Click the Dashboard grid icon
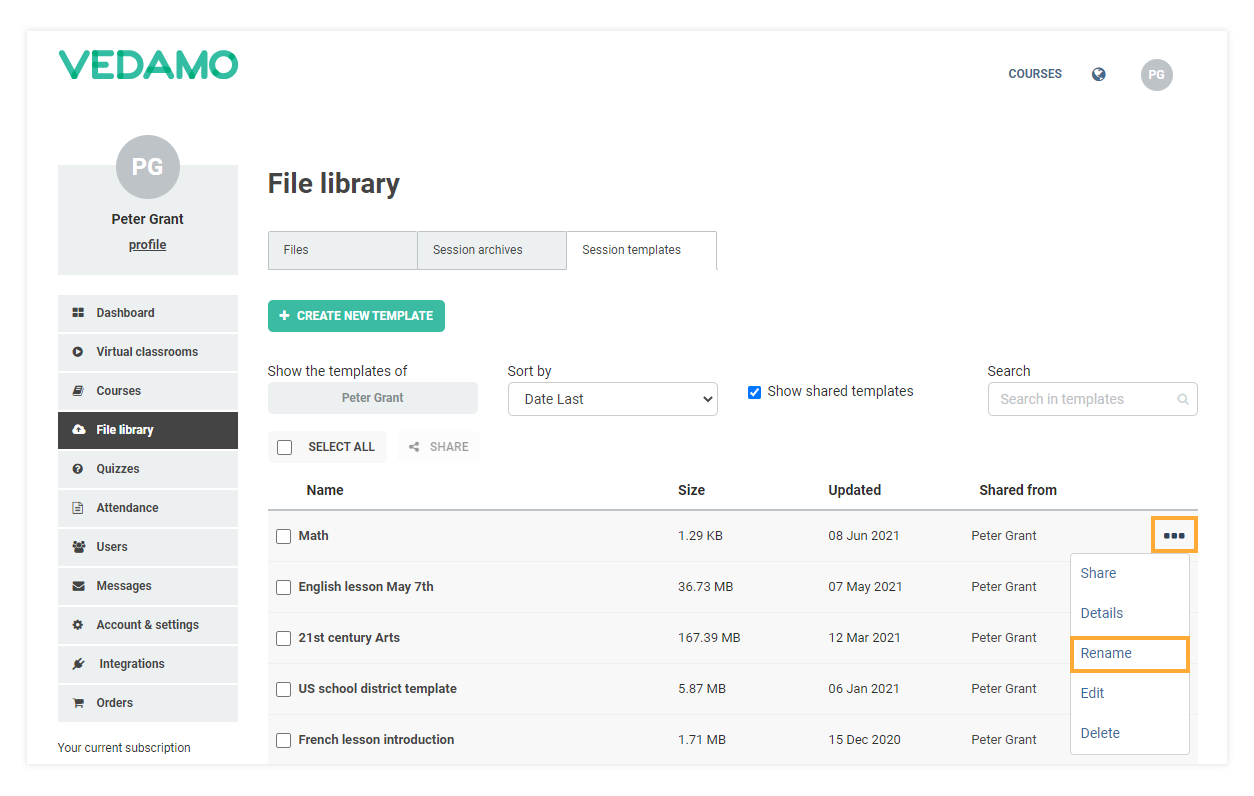This screenshot has width=1254, height=796. (78, 313)
